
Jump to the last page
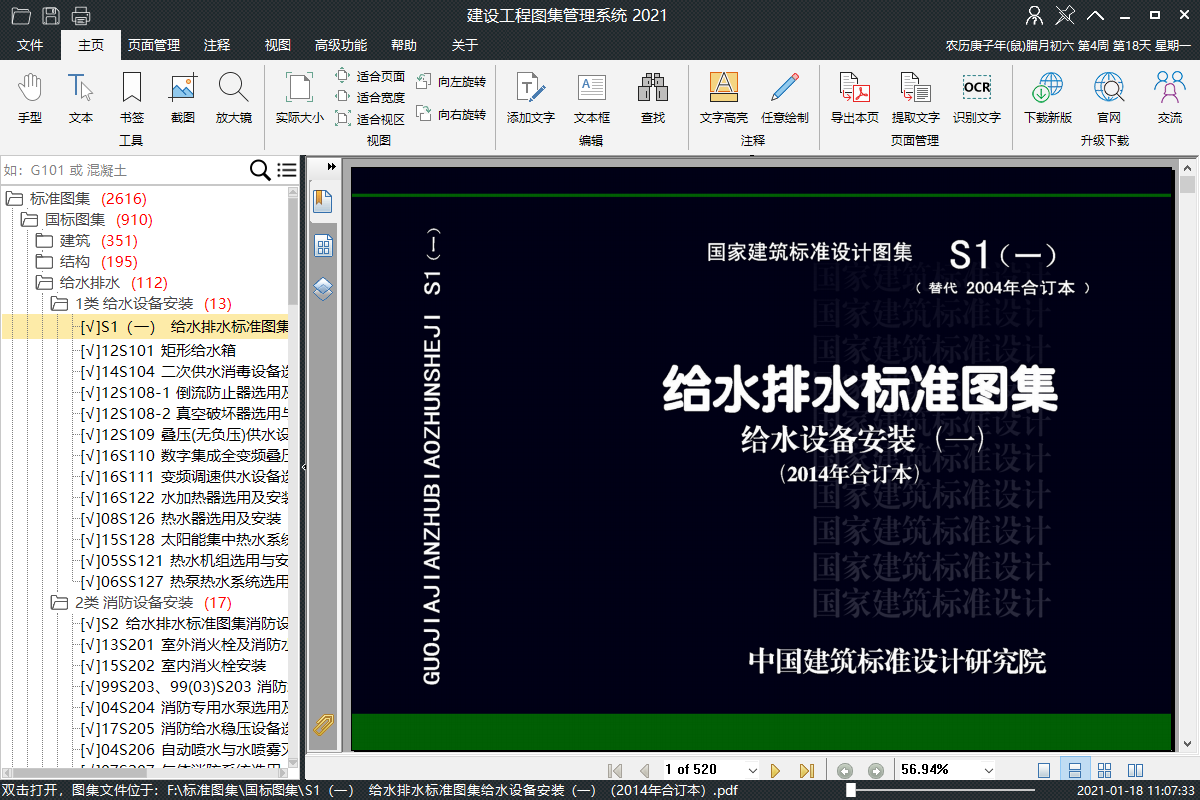click(x=806, y=770)
